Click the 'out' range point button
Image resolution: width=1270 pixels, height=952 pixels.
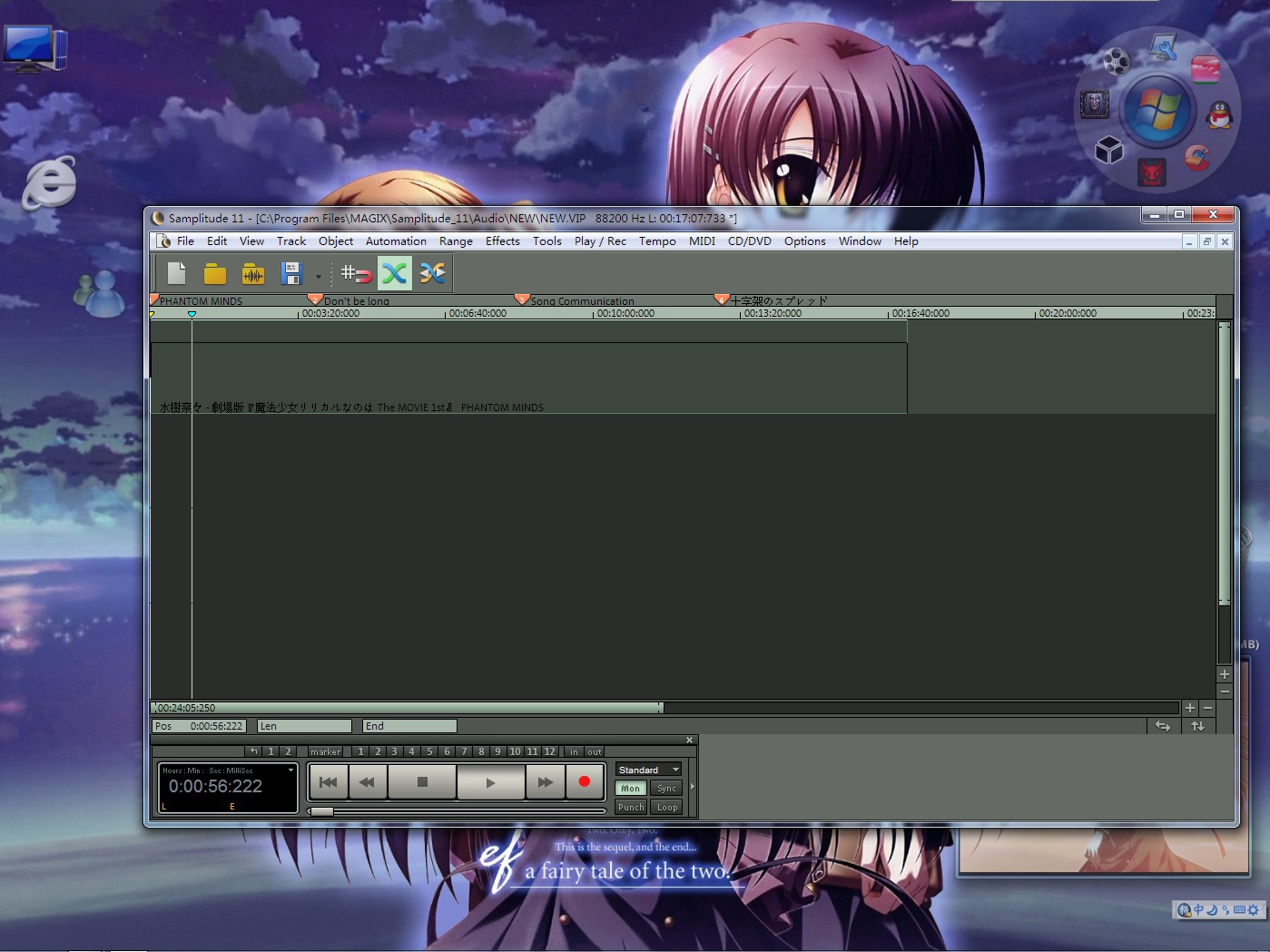[x=595, y=751]
